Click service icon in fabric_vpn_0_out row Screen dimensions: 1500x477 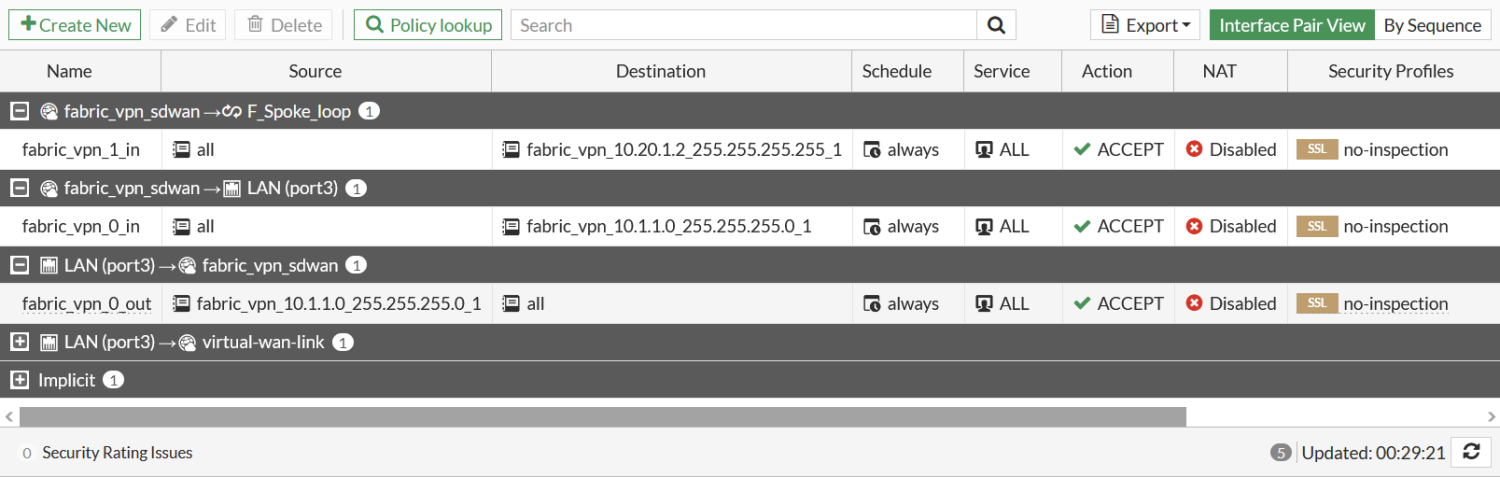tap(984, 303)
